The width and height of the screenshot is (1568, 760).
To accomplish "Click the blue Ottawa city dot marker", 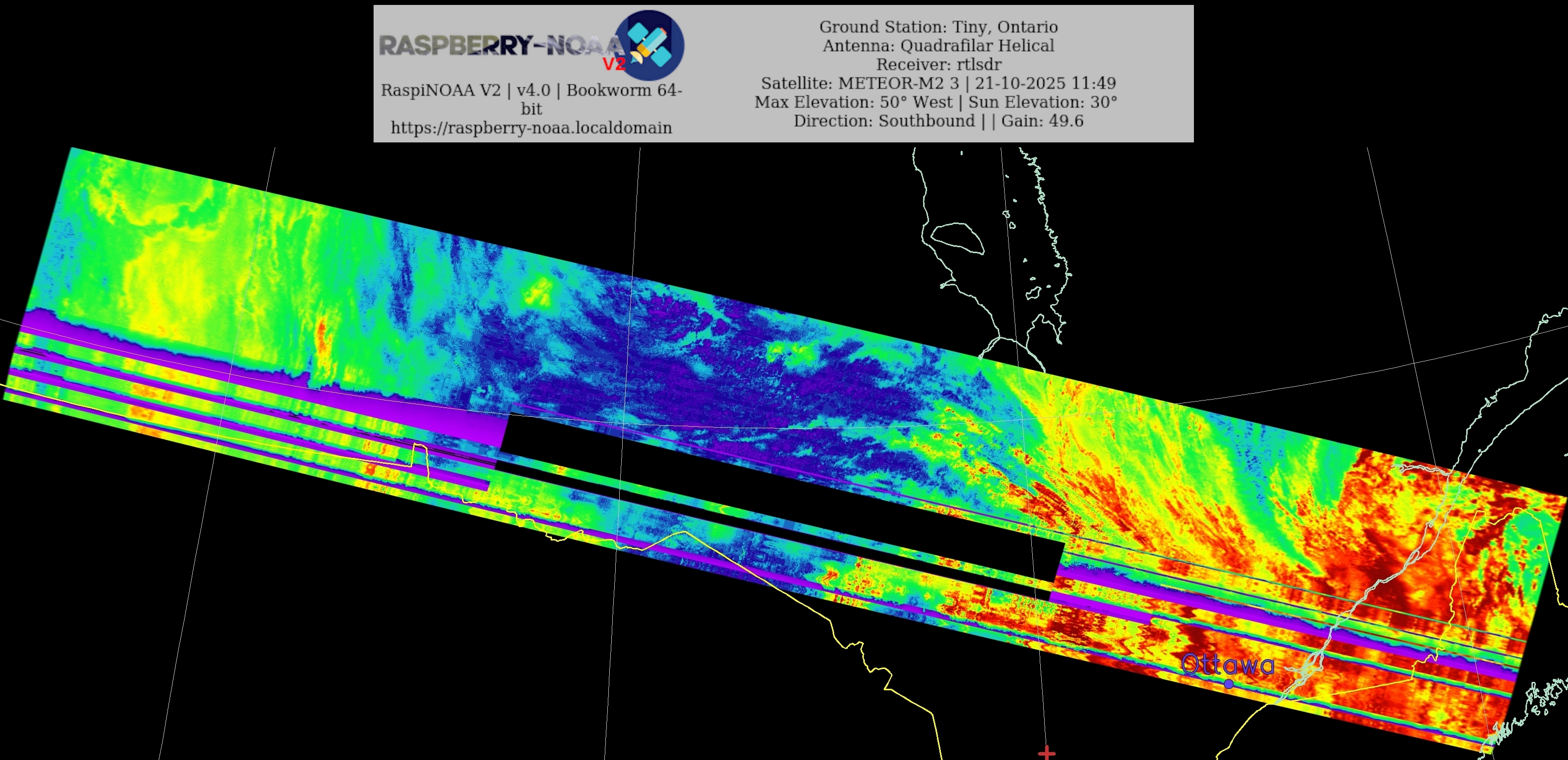I will (1229, 684).
